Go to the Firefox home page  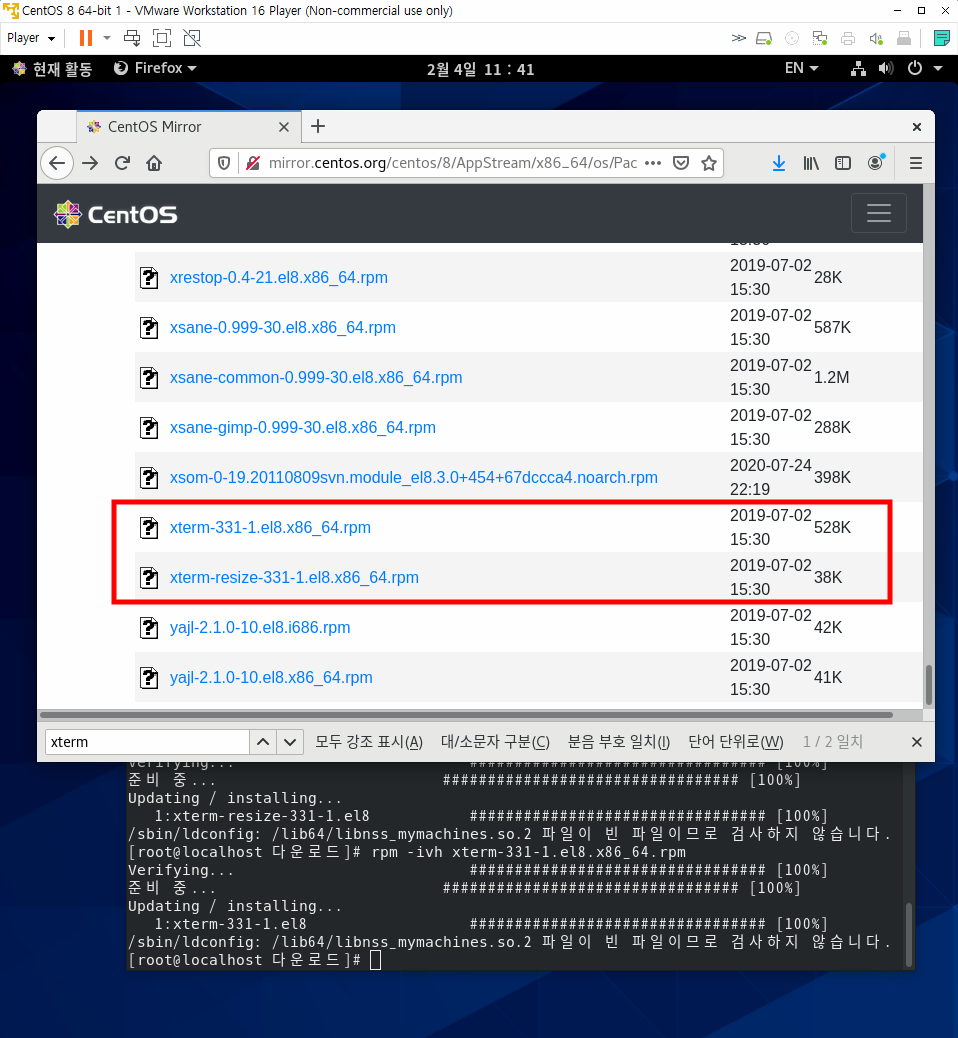[x=154, y=163]
